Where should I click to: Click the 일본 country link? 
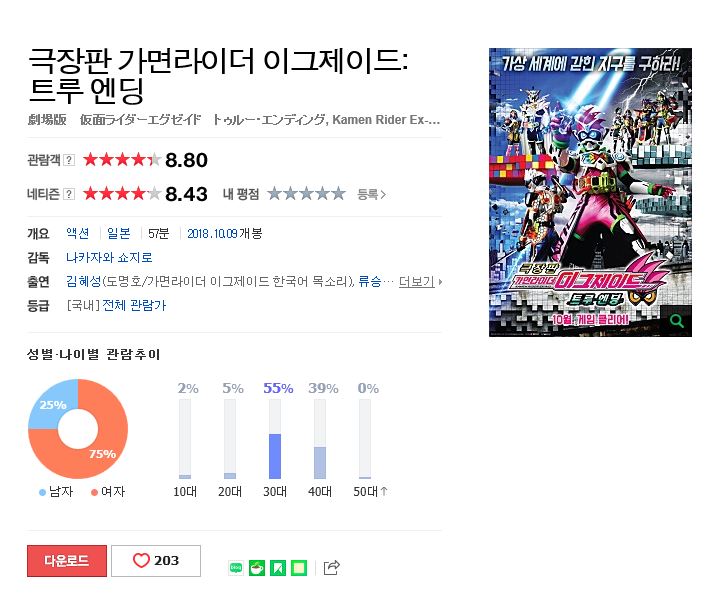(x=119, y=233)
